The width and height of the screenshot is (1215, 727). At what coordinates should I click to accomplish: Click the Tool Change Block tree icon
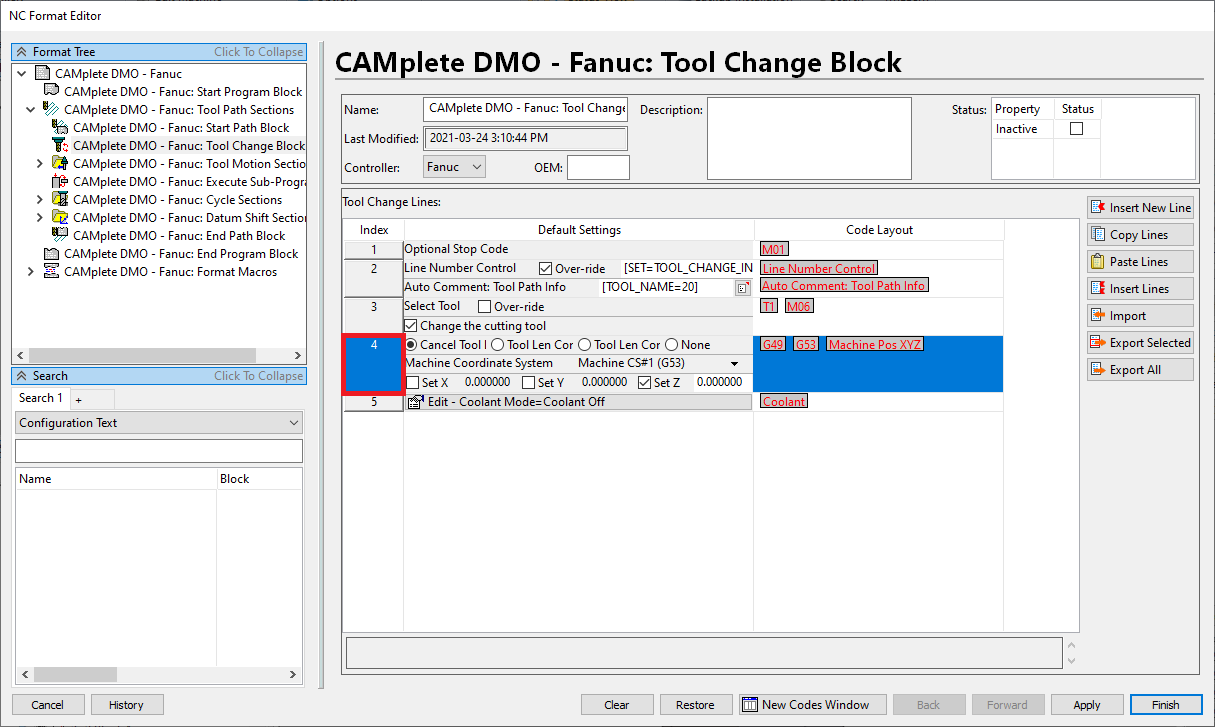pyautogui.click(x=60, y=145)
